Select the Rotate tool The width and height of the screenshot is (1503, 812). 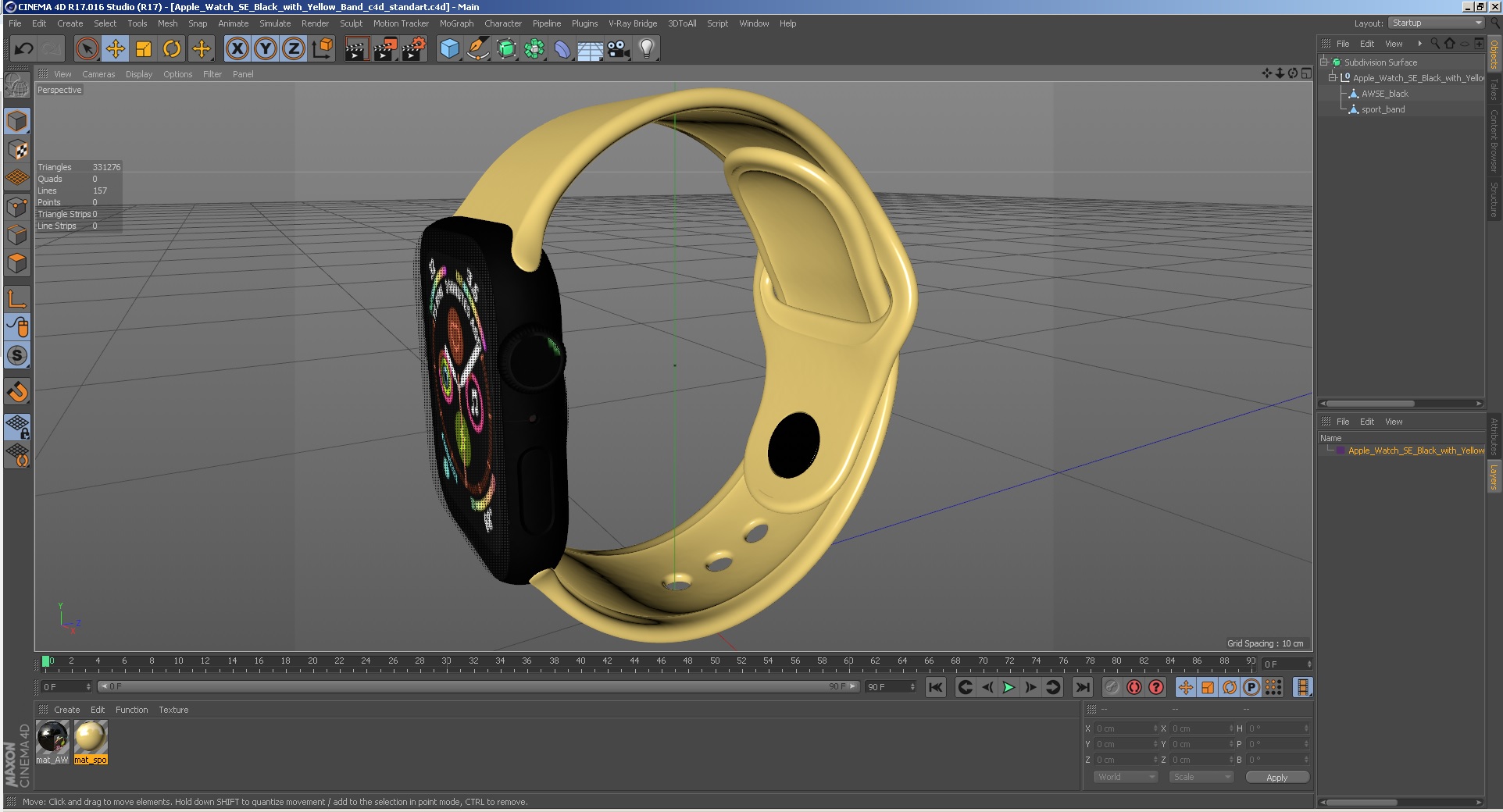[172, 49]
